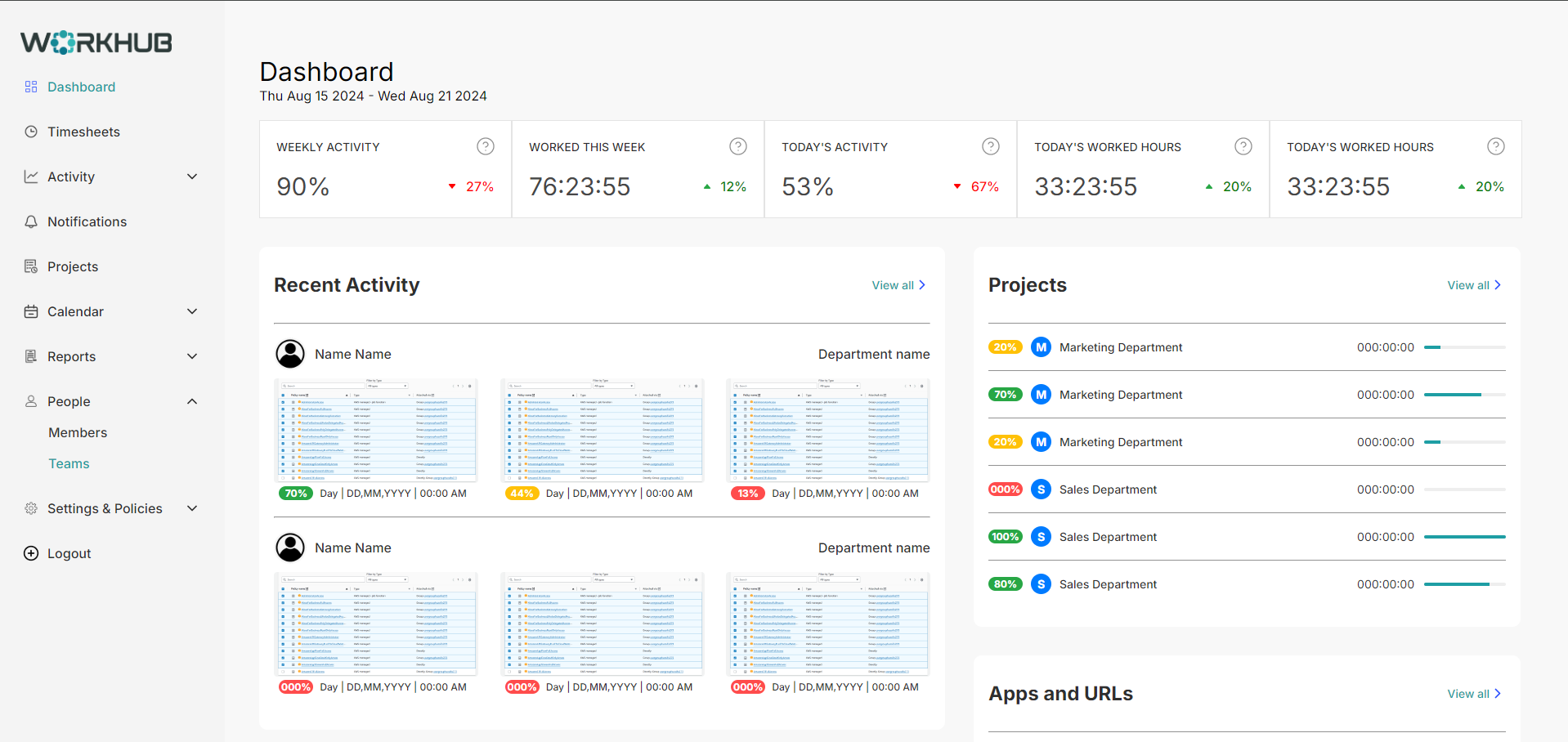Click View all in Projects panel

pyautogui.click(x=1474, y=285)
